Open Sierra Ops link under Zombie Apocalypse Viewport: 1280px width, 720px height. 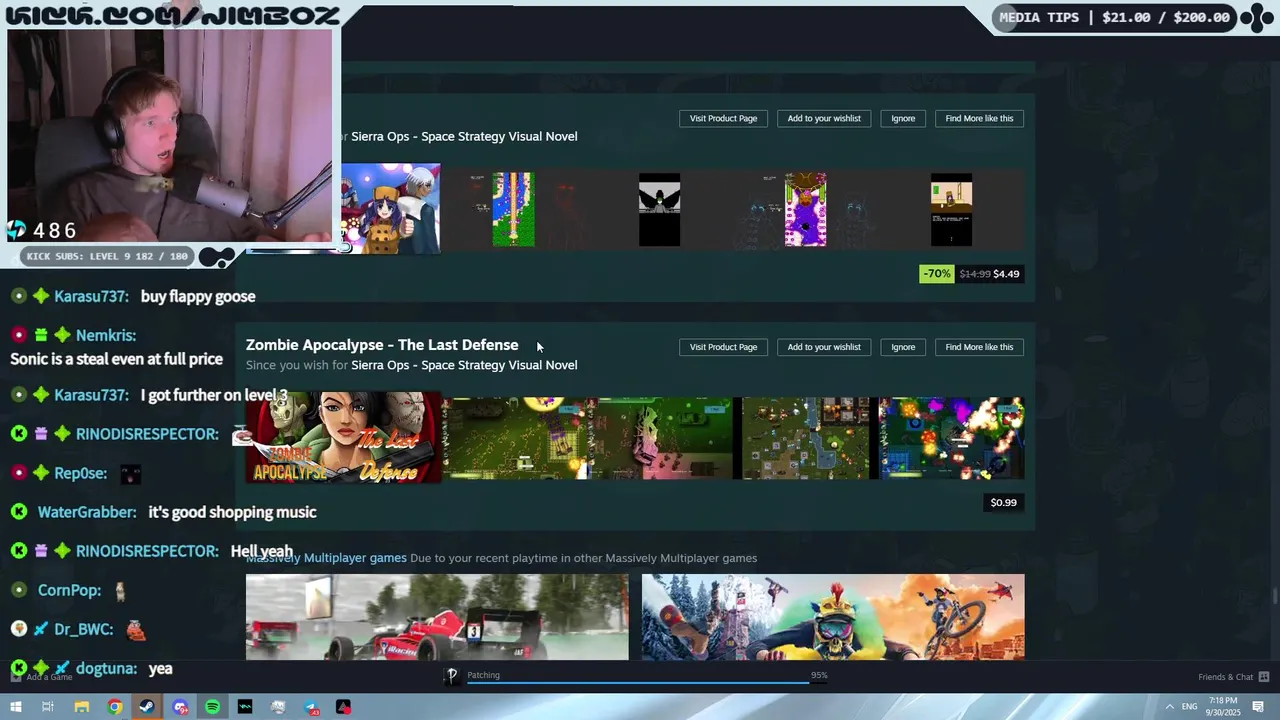pos(464,365)
